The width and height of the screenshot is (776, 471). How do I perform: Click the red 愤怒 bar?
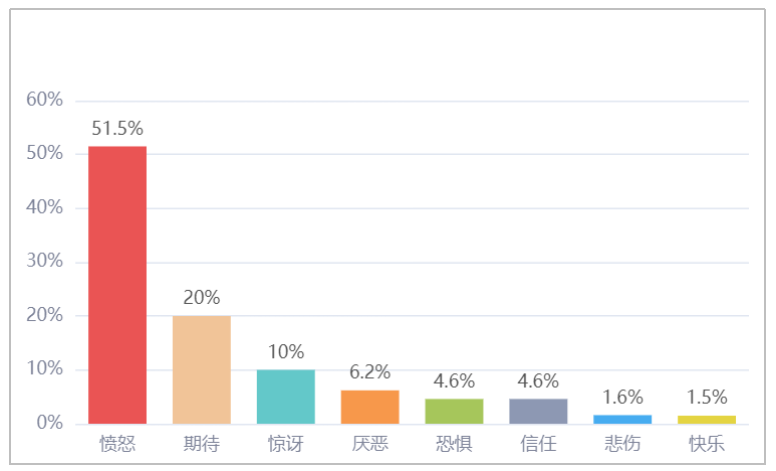[x=117, y=285]
